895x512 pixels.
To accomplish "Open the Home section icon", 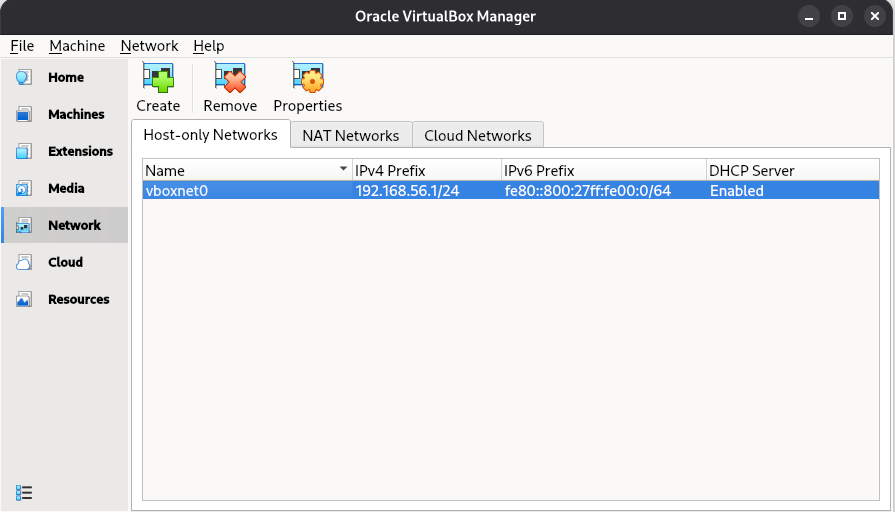I will point(23,77).
